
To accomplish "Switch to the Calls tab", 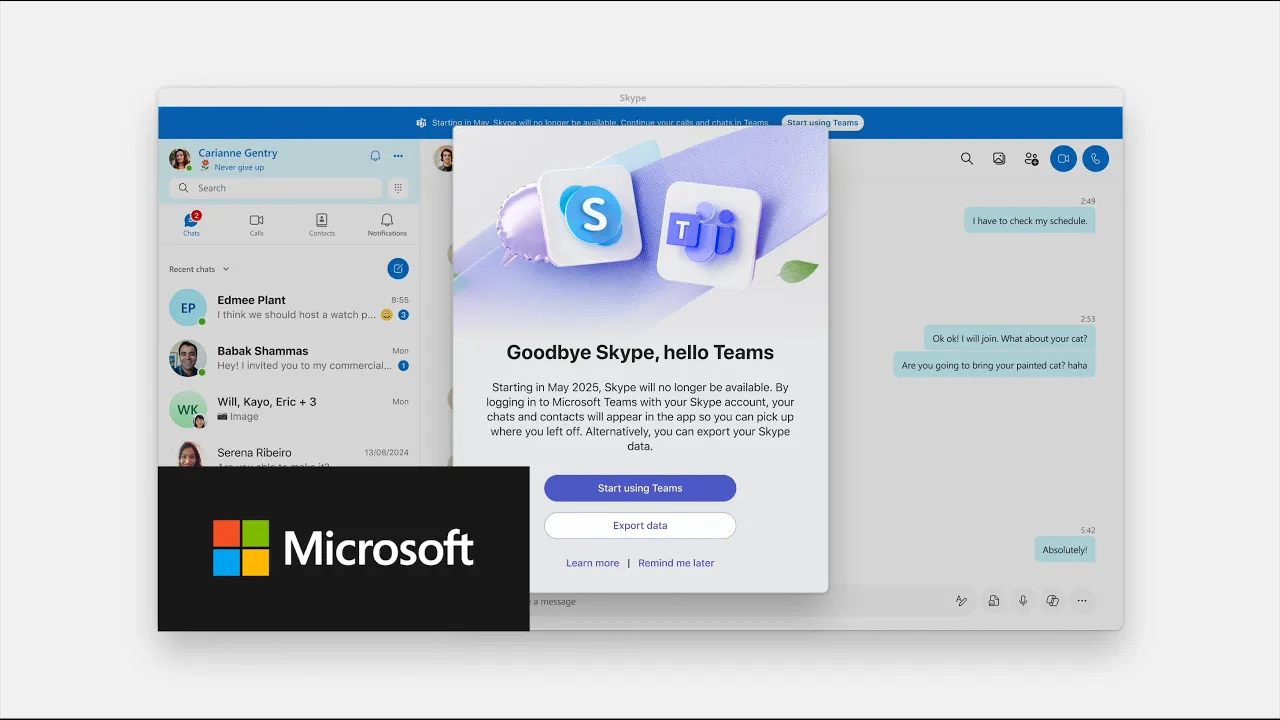I will [x=256, y=224].
